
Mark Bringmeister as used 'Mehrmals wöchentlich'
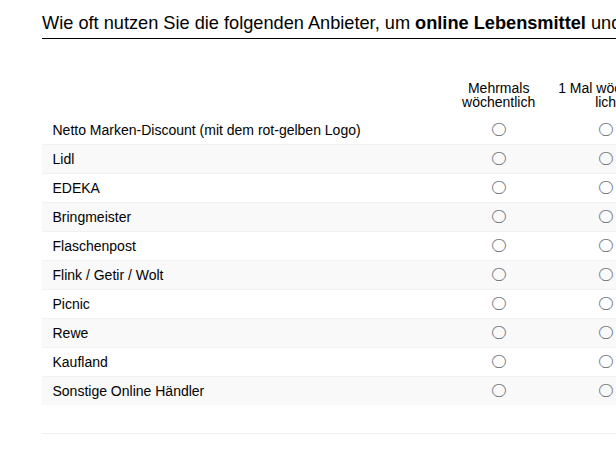[x=499, y=217]
